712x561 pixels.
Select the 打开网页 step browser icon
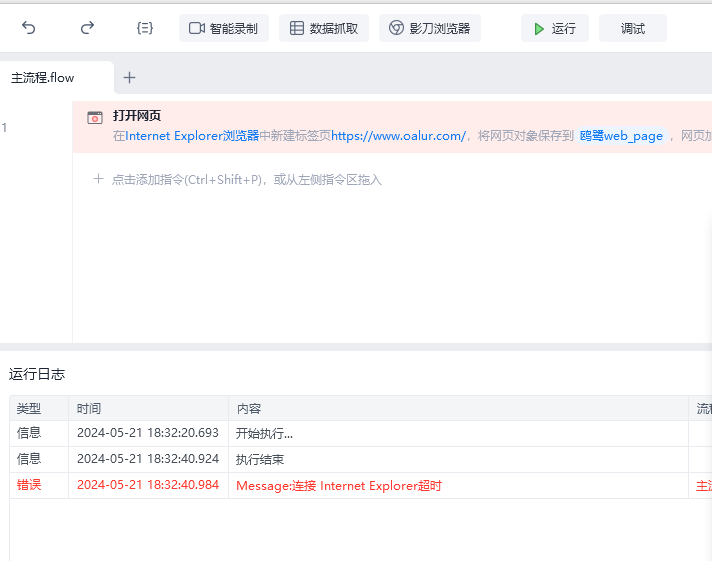click(x=95, y=117)
